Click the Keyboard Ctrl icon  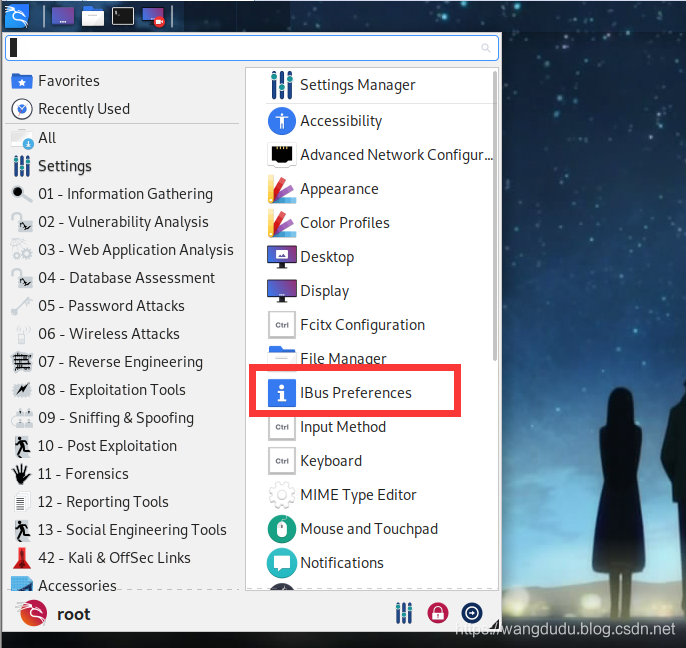pos(282,461)
